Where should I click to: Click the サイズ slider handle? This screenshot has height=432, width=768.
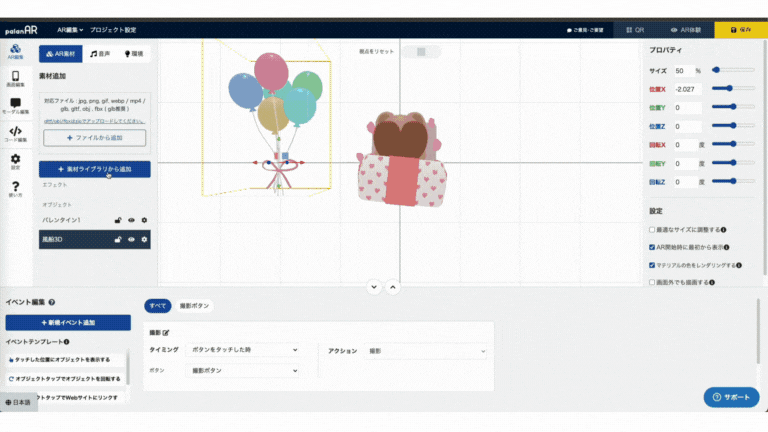716,71
